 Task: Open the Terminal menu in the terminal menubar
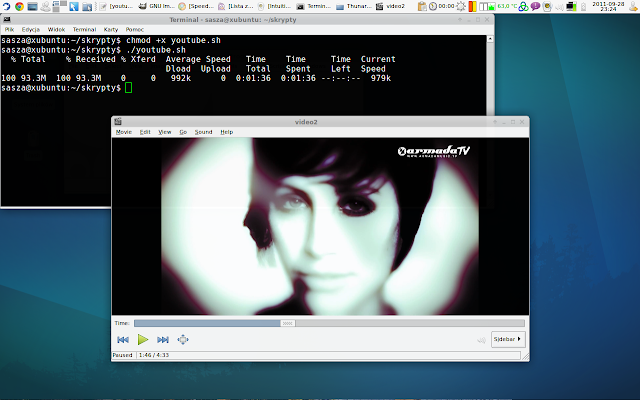click(84, 29)
